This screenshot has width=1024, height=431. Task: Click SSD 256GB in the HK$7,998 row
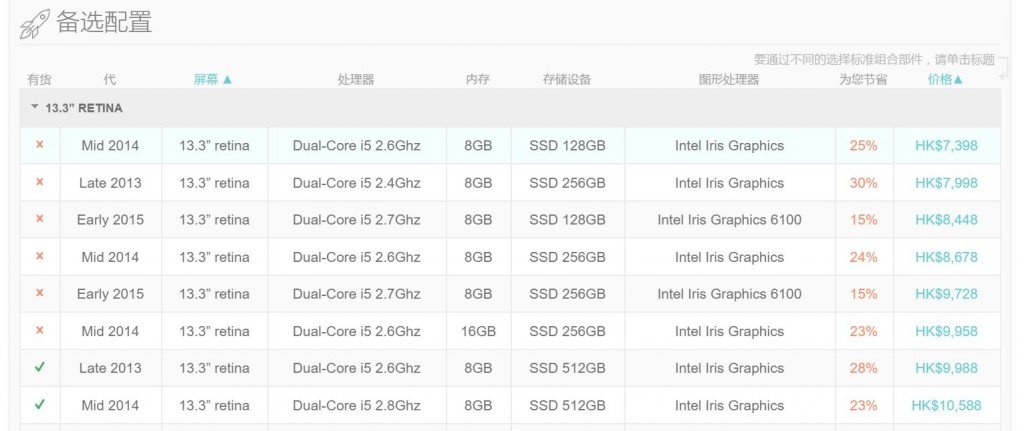568,183
